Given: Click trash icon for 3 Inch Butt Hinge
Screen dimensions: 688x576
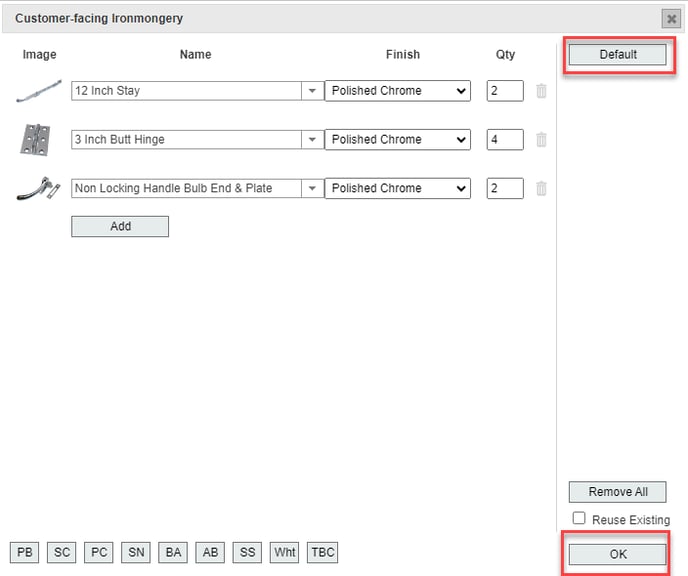Looking at the screenshot, I should click(541, 140).
